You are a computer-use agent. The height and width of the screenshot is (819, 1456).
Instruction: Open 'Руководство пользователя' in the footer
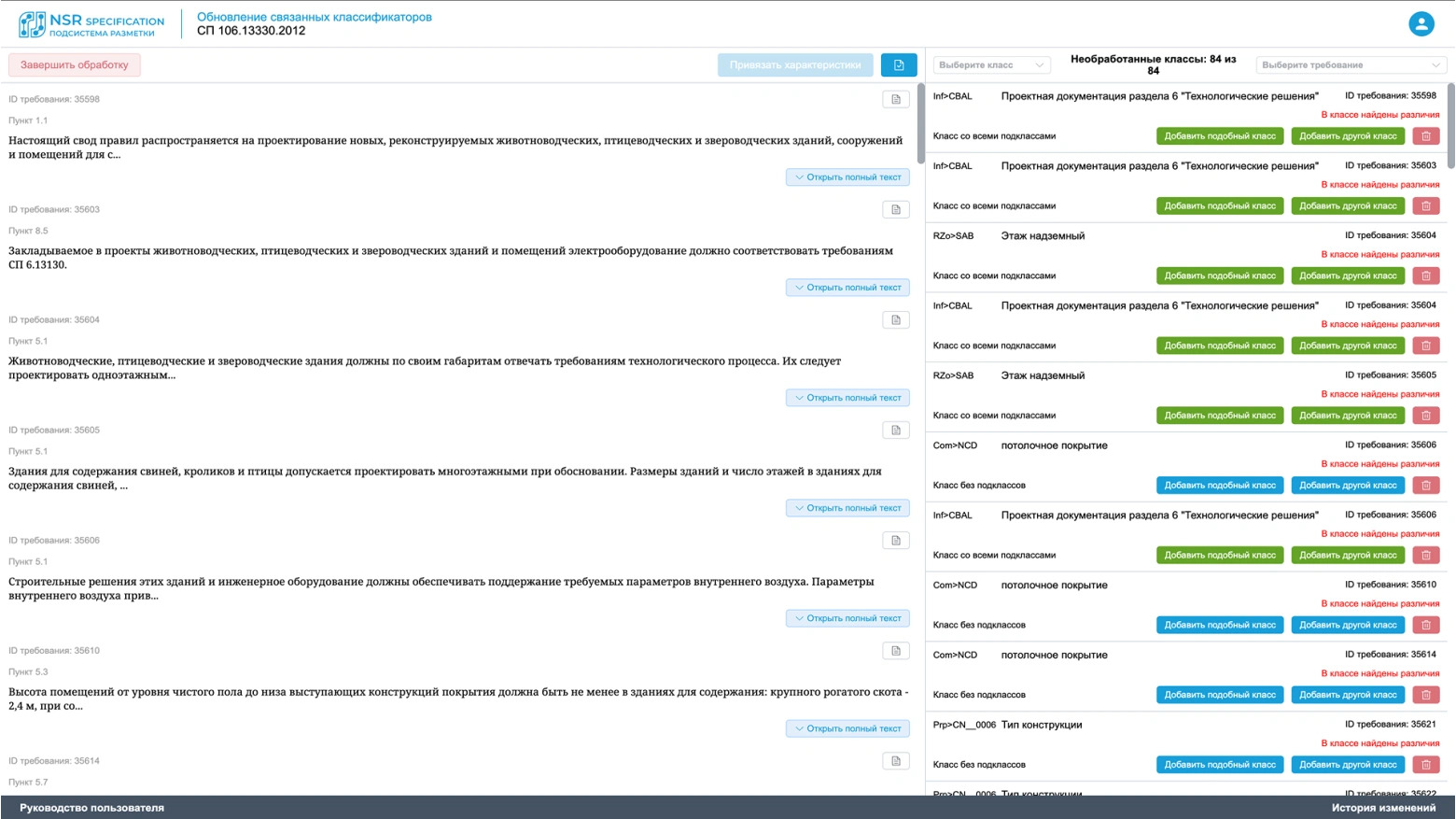click(91, 808)
